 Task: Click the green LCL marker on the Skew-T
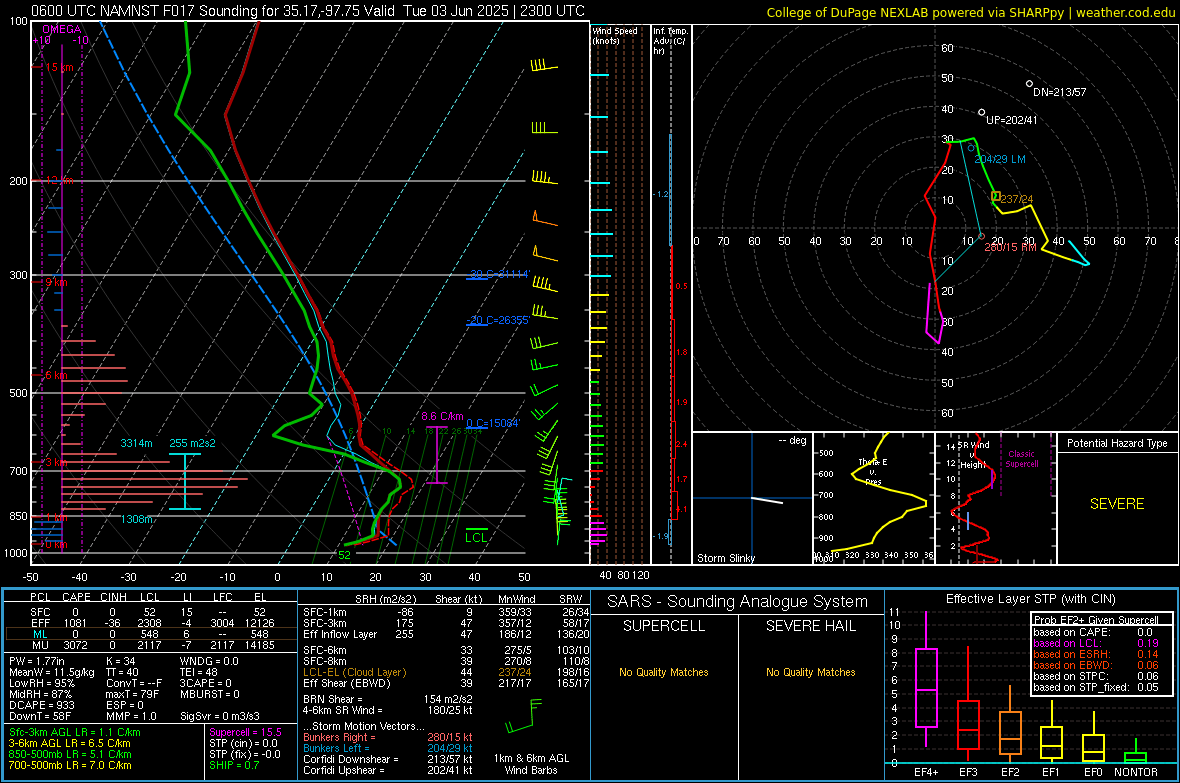[476, 537]
